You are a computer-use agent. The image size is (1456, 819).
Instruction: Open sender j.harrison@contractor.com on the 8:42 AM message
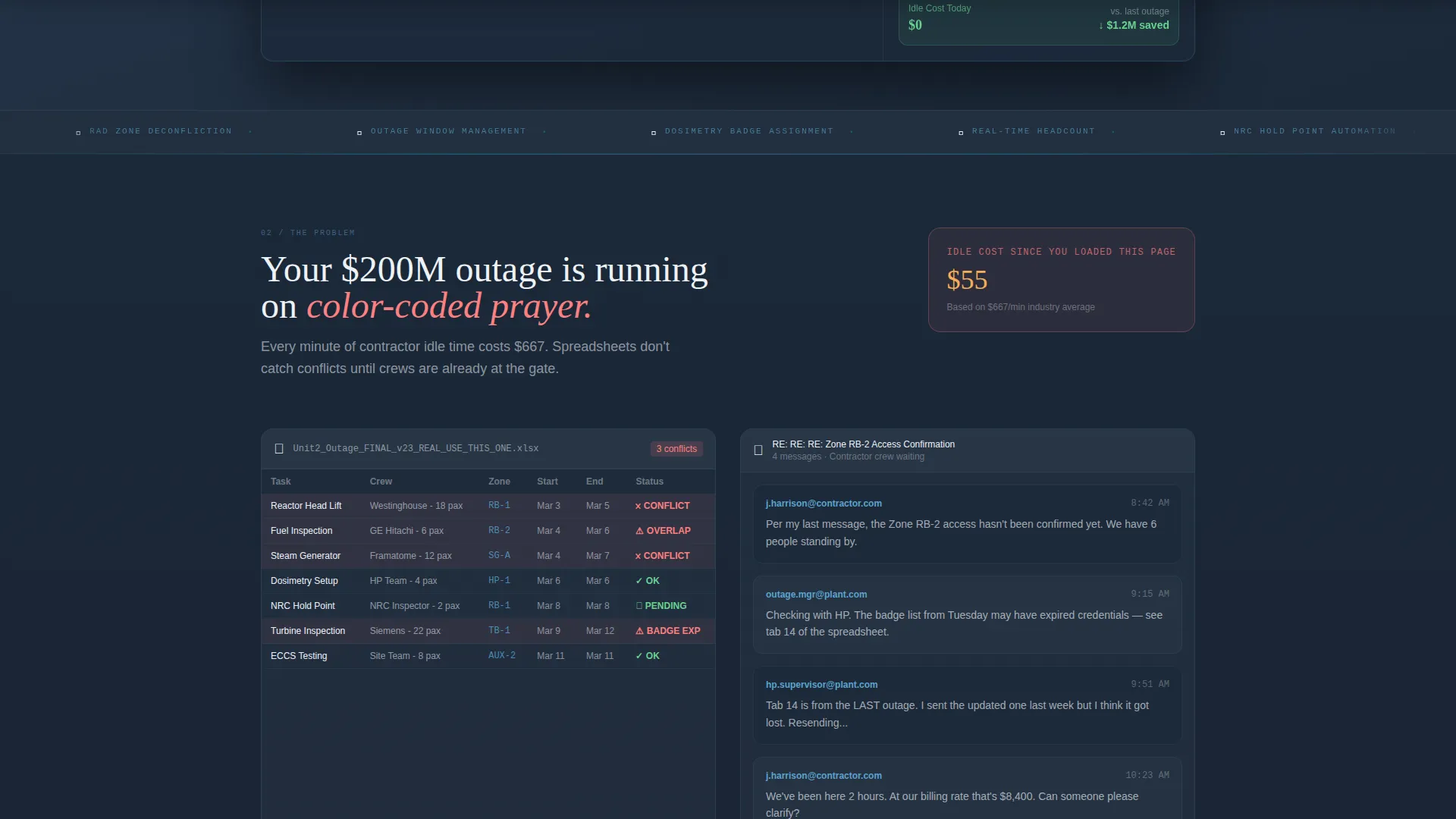click(x=824, y=504)
